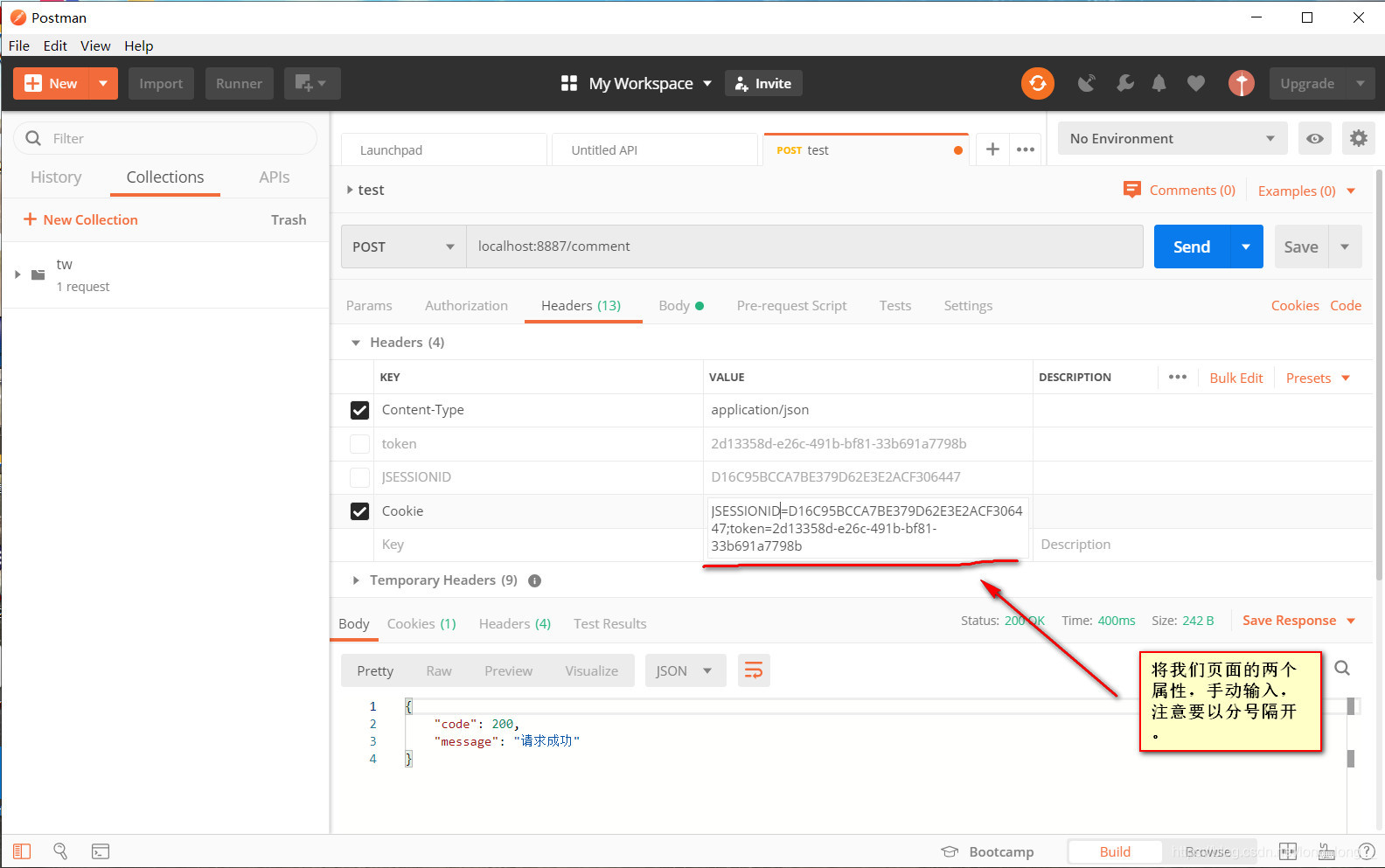
Task: Click the request URL input field
Action: click(x=804, y=247)
